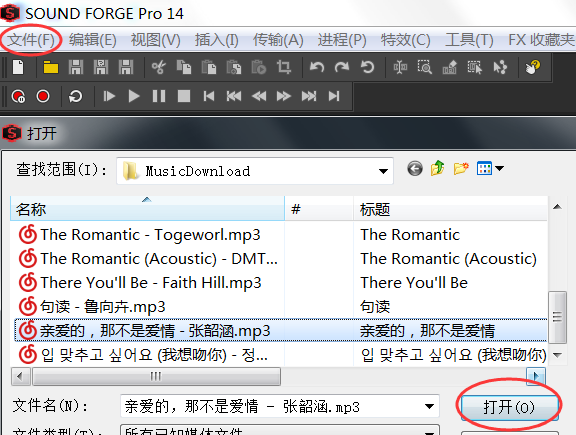The height and width of the screenshot is (435, 576).
Task: Open the 文件(F) menu
Action: [31, 40]
